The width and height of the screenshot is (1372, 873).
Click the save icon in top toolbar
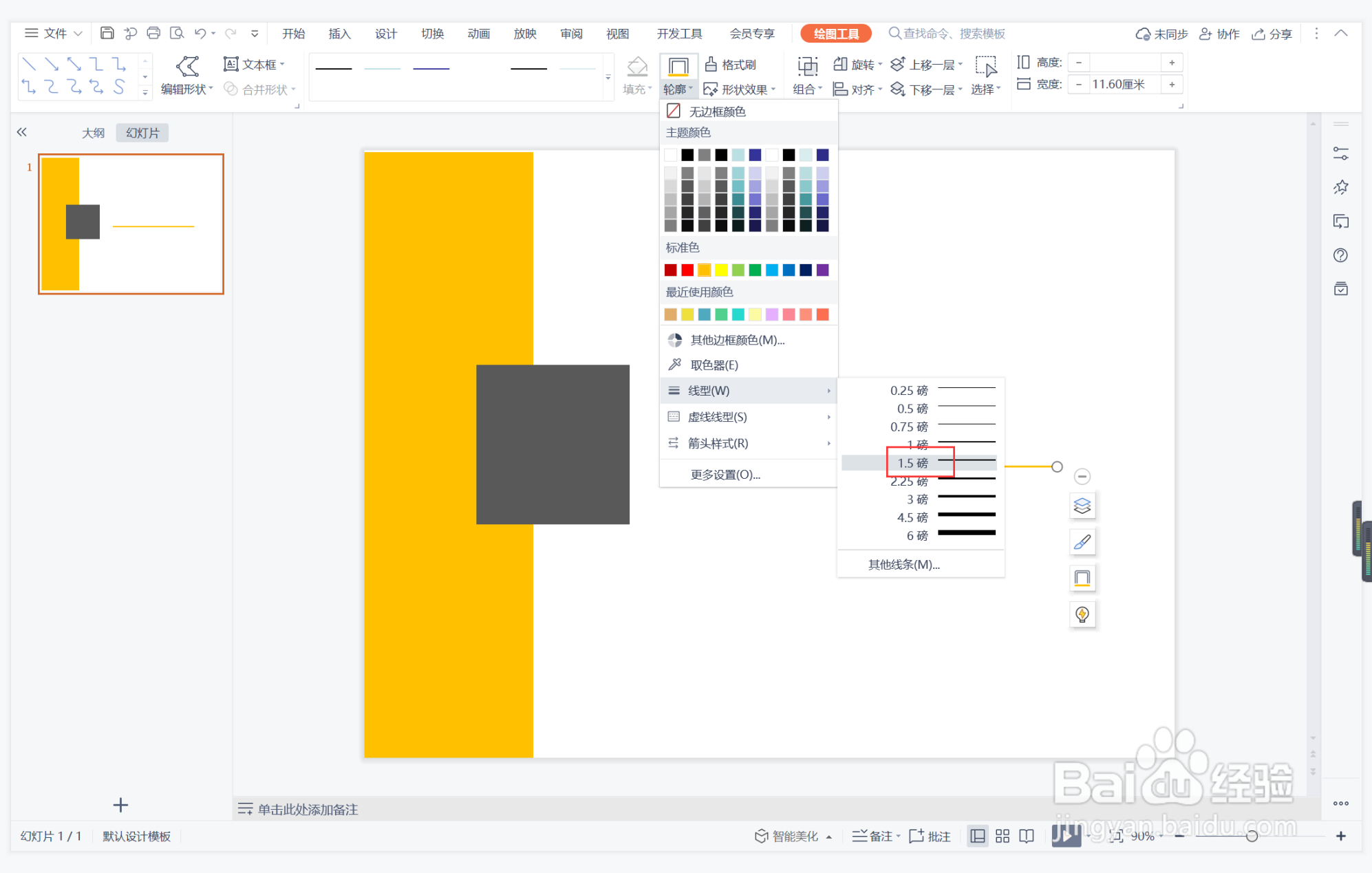(x=107, y=33)
